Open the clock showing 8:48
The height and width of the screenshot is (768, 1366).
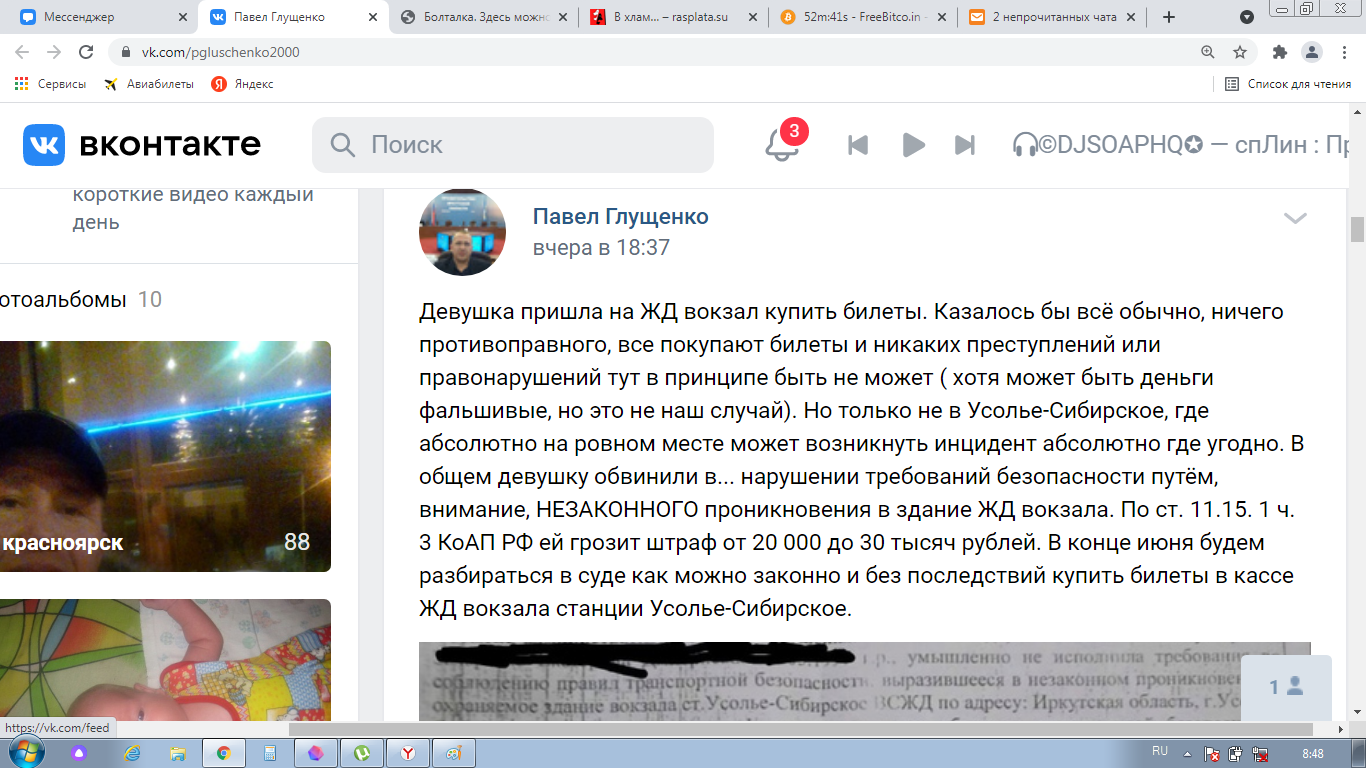click(1313, 752)
